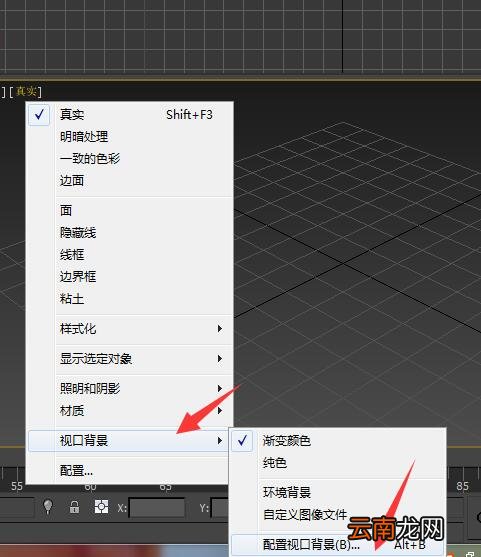Select the 面 display mode

131,210
